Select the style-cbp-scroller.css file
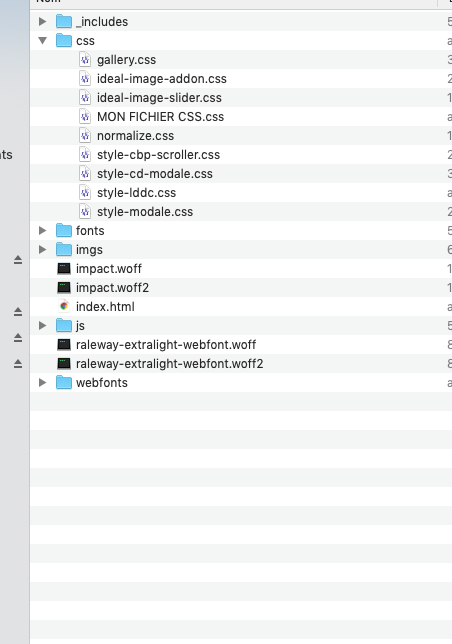Screen dimensions: 452x644 (x=241, y=154)
